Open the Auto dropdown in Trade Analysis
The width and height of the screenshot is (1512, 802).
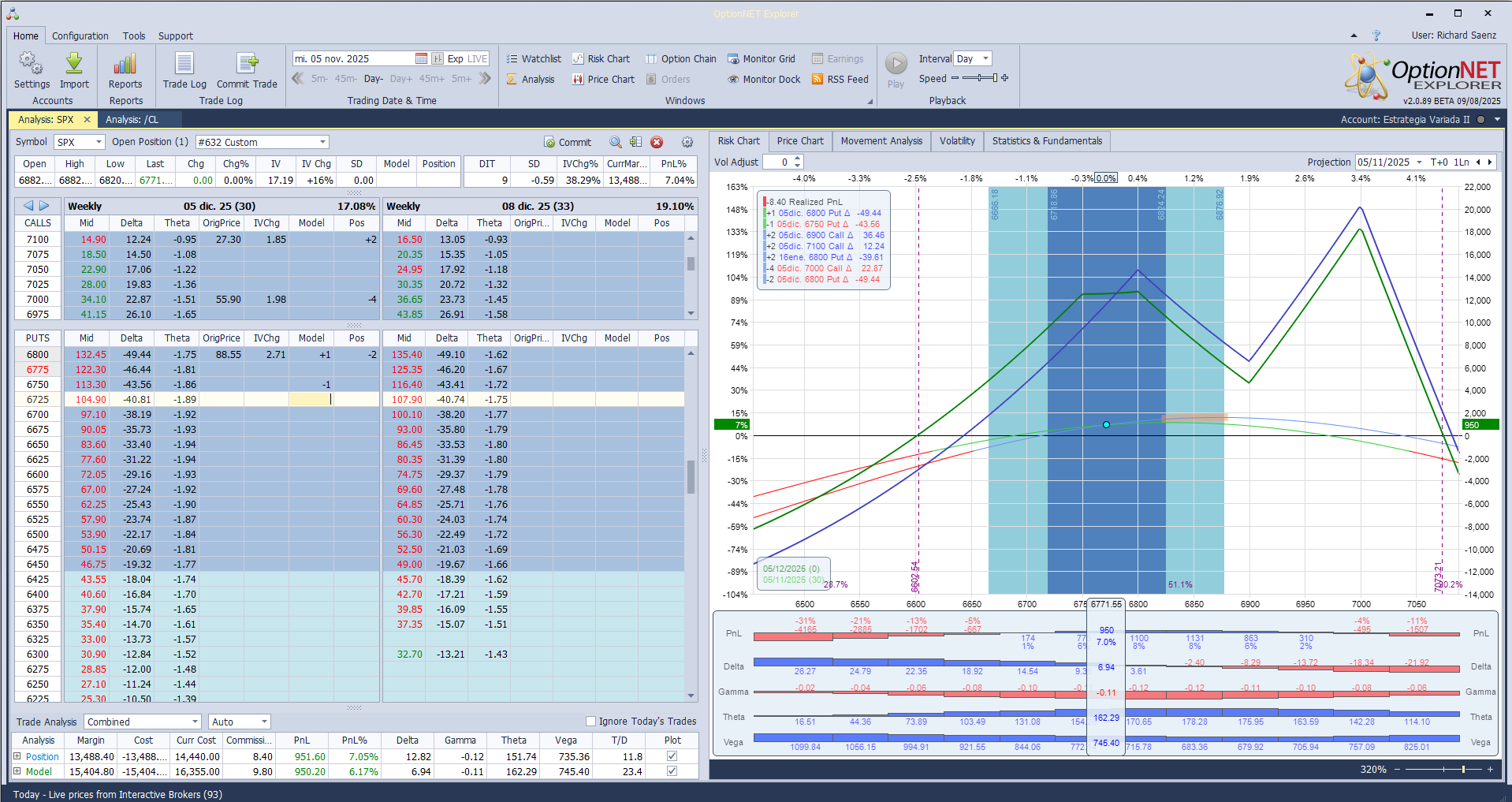(264, 722)
